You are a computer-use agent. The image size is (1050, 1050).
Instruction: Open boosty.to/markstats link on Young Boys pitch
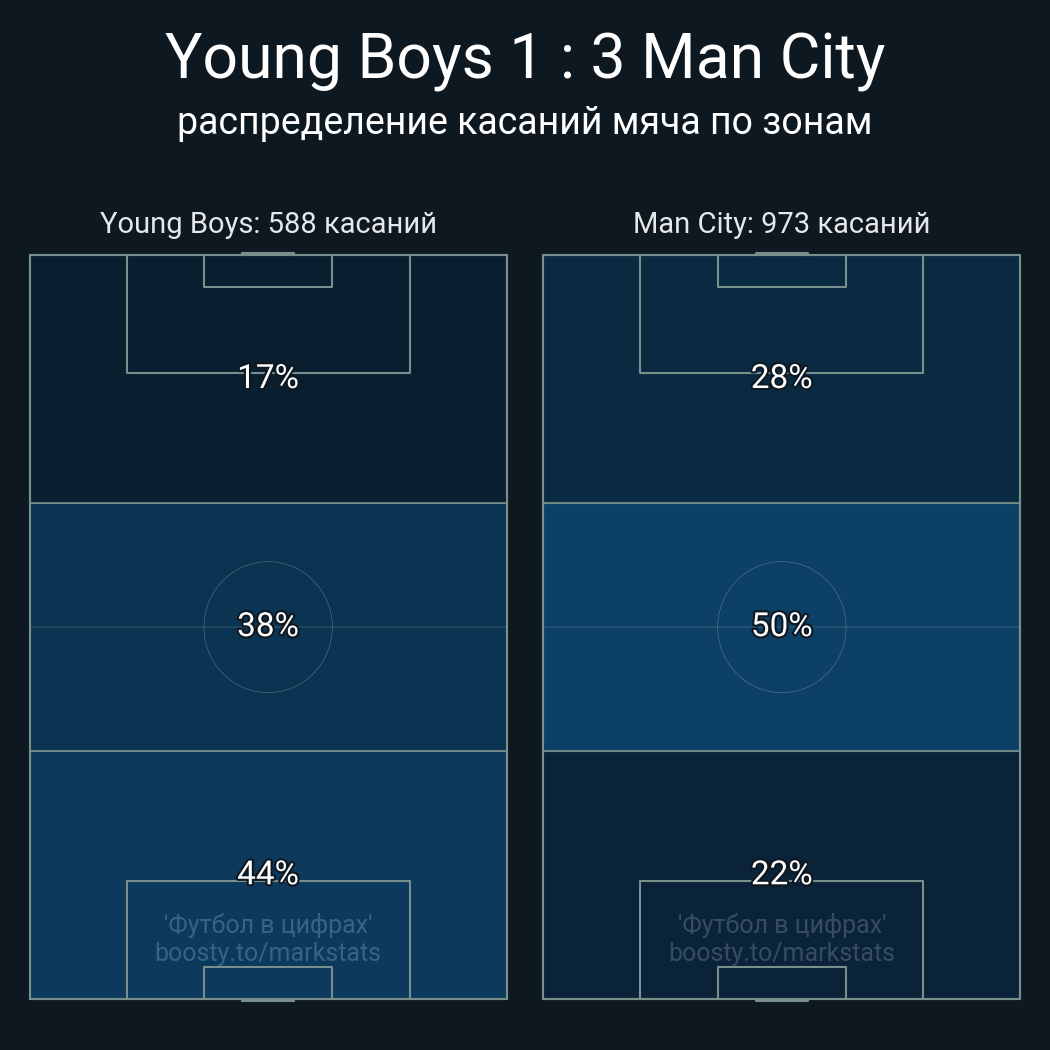coord(268,952)
